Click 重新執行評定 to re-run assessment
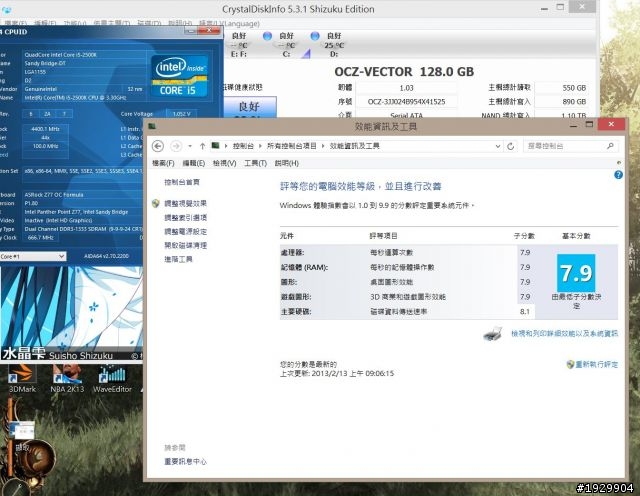 coord(597,365)
